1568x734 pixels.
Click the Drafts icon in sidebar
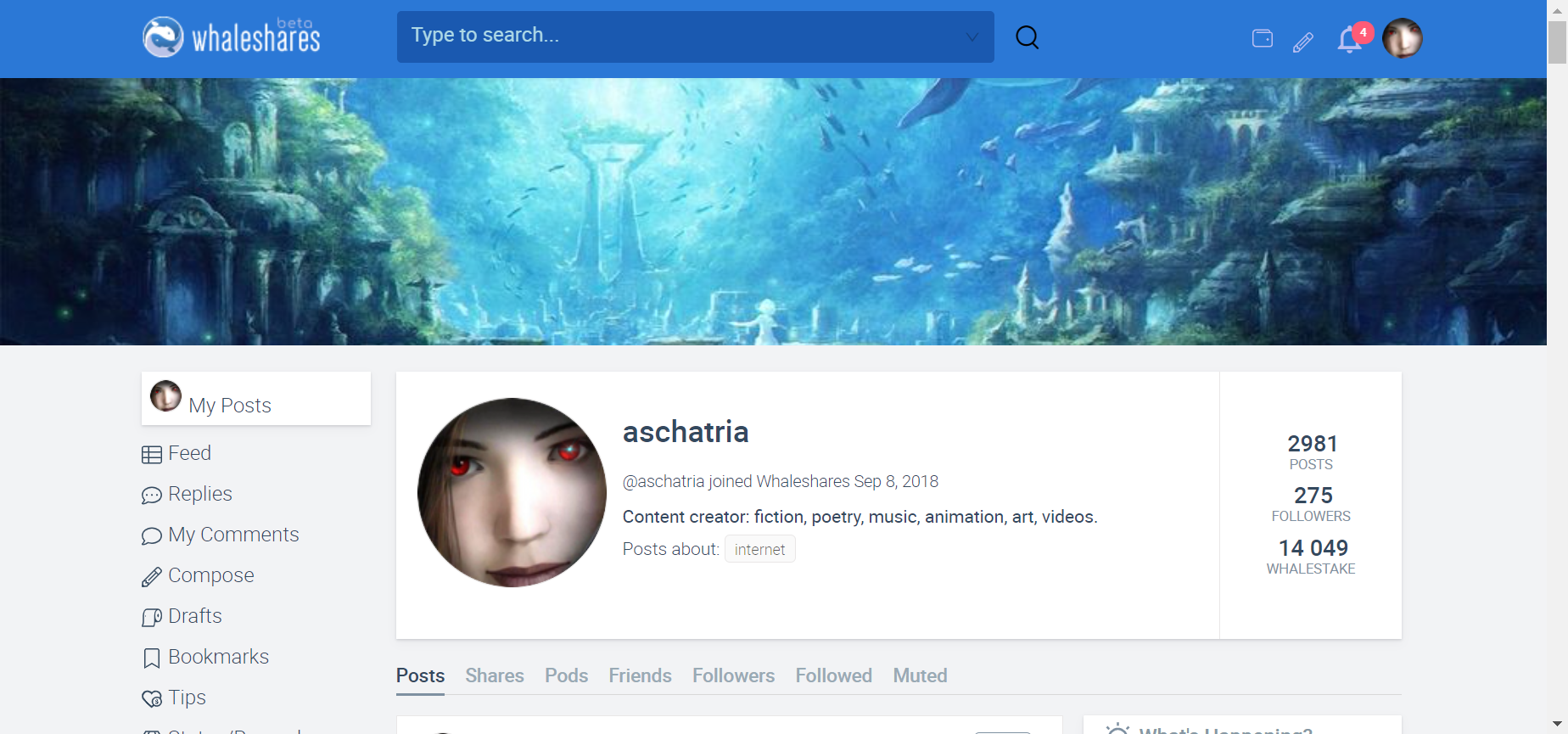click(152, 618)
